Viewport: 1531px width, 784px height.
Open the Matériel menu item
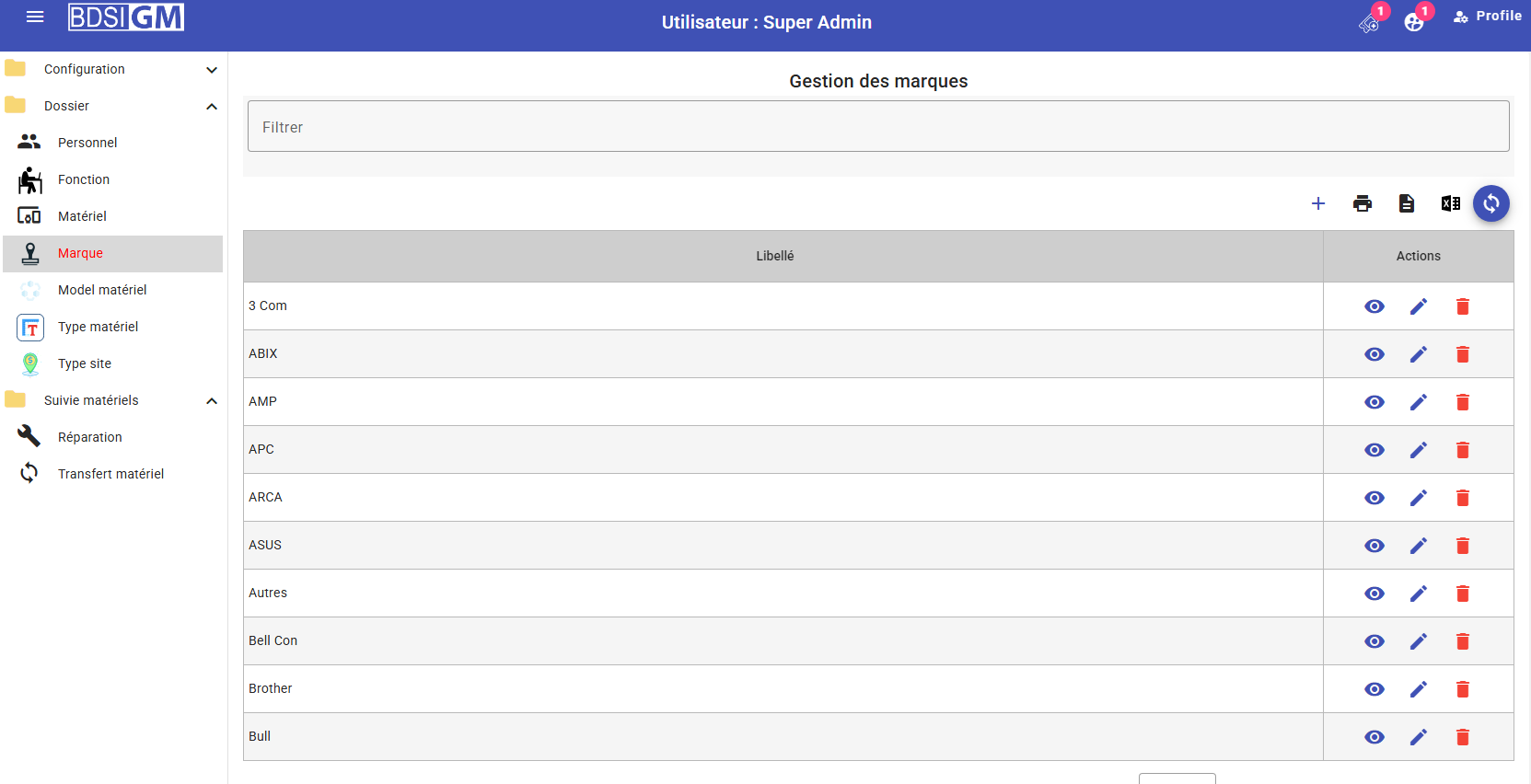112,216
